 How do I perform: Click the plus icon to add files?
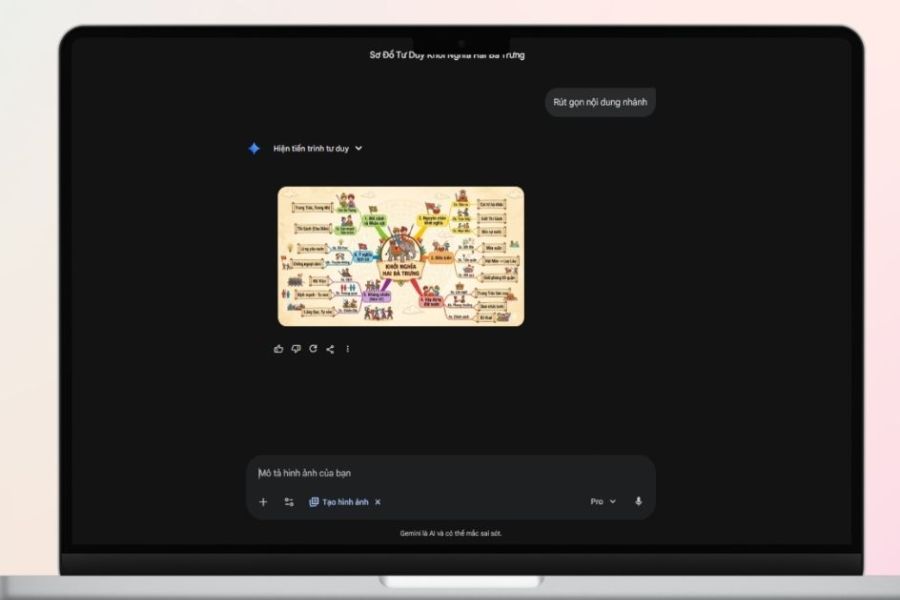click(x=263, y=502)
